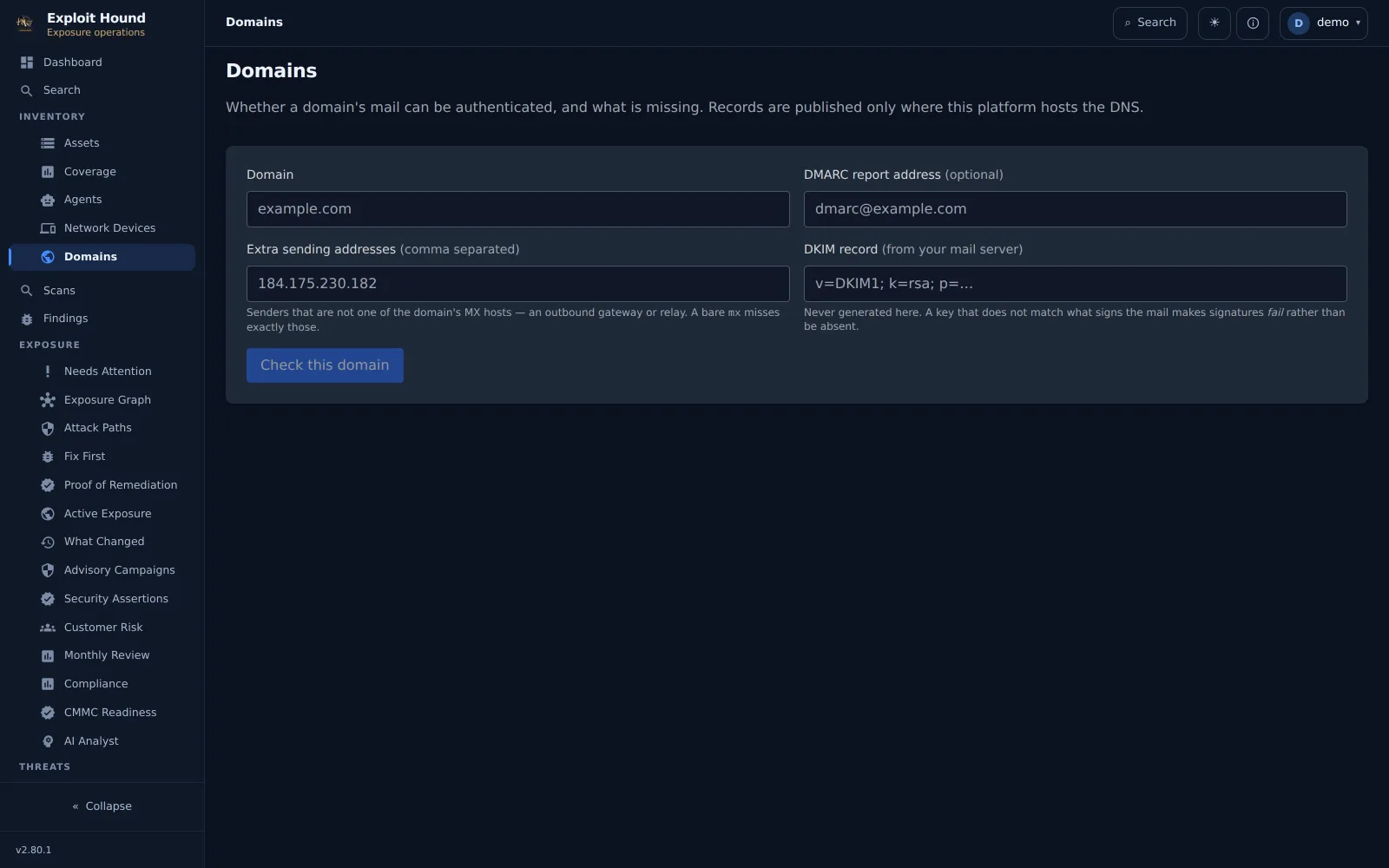The image size is (1389, 868).
Task: Click the INVENTORY section heading
Action: 52,116
